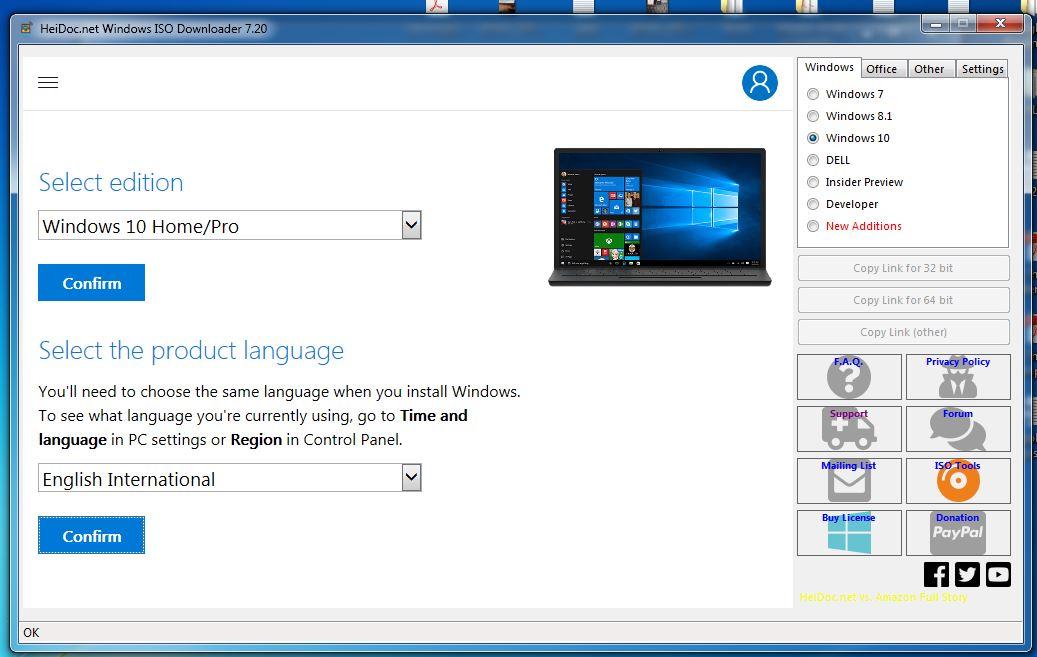This screenshot has height=657, width=1037.
Task: Select the Windows 10 radio button
Action: (813, 138)
